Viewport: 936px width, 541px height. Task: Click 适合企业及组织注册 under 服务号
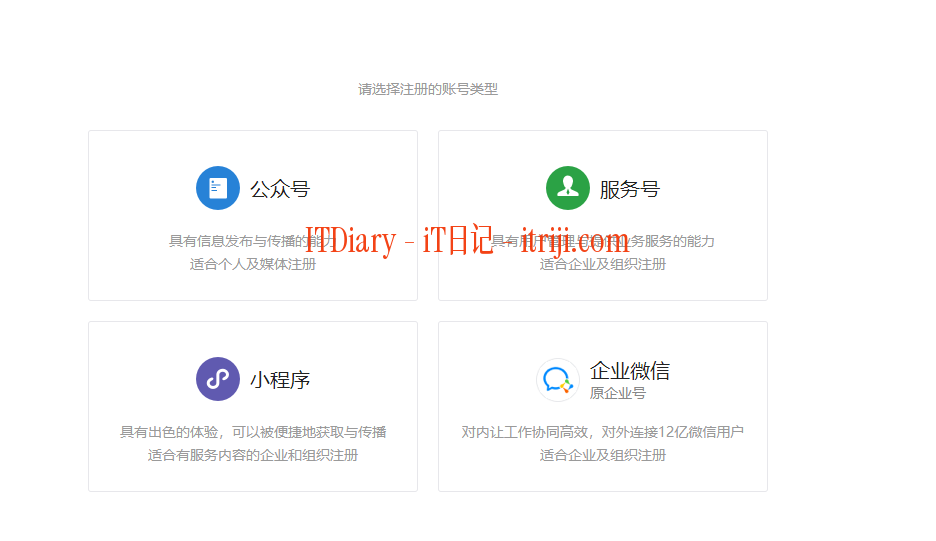click(x=603, y=264)
